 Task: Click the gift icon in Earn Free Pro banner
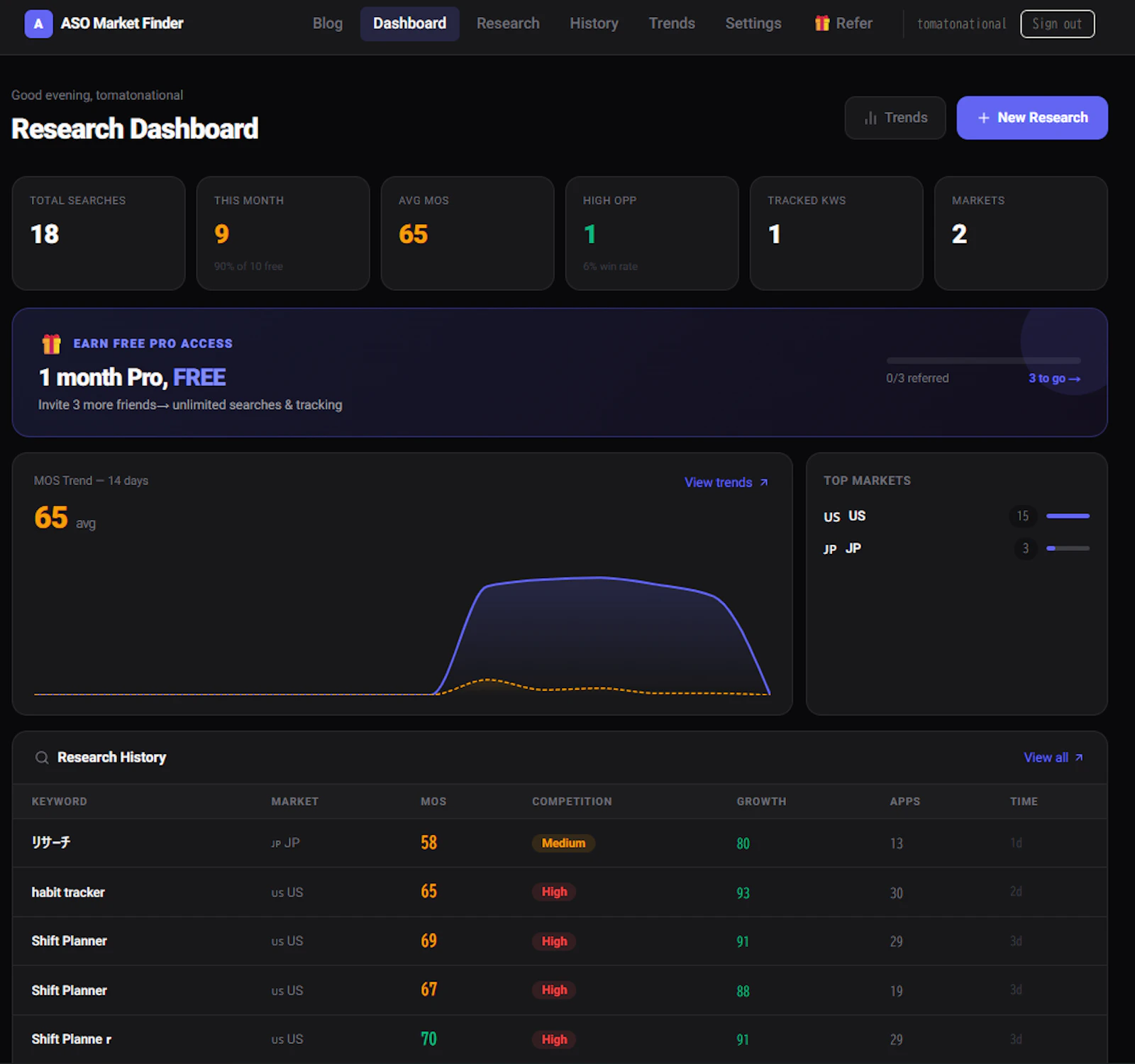pyautogui.click(x=51, y=344)
